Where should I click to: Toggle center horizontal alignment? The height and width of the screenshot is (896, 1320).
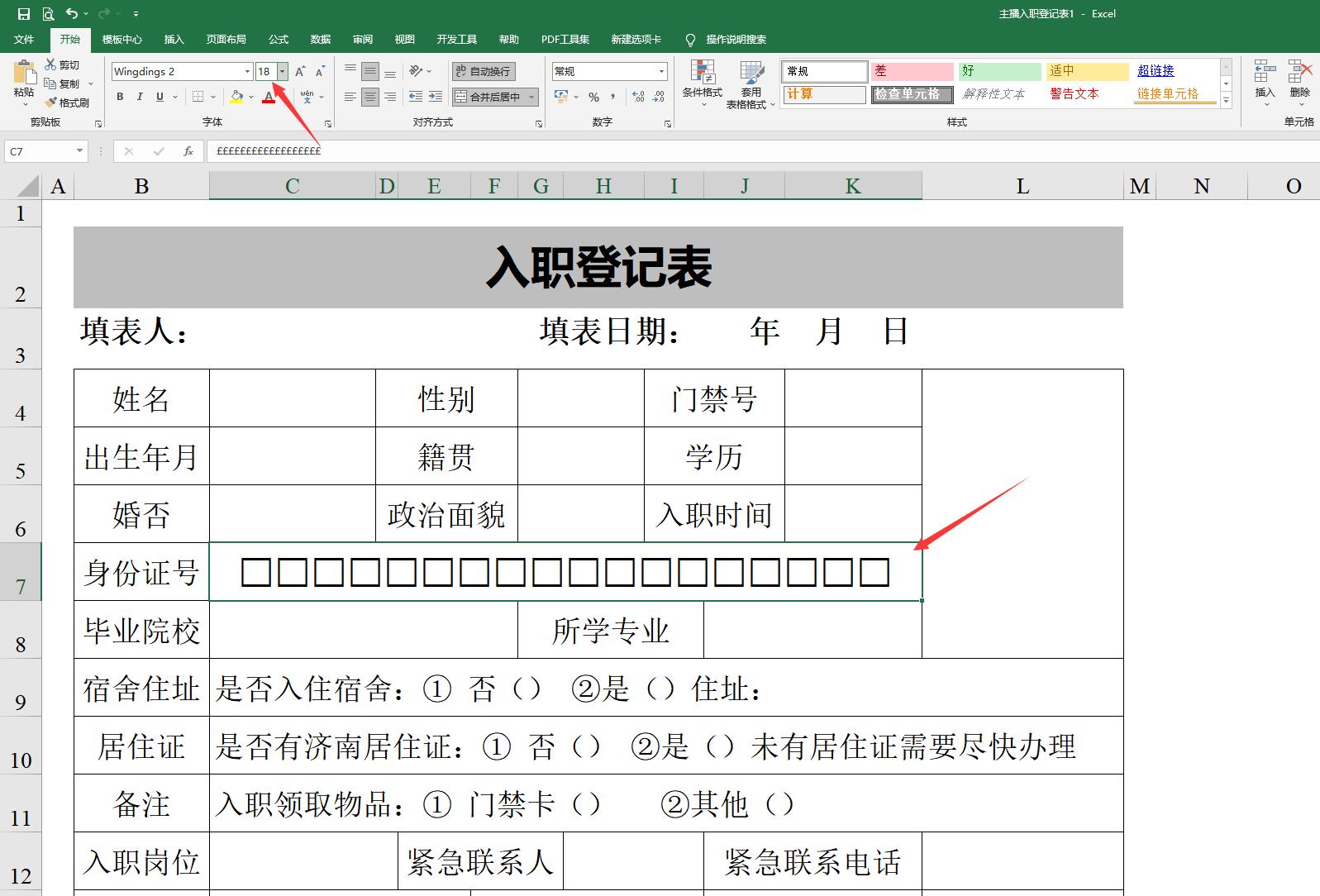(370, 97)
